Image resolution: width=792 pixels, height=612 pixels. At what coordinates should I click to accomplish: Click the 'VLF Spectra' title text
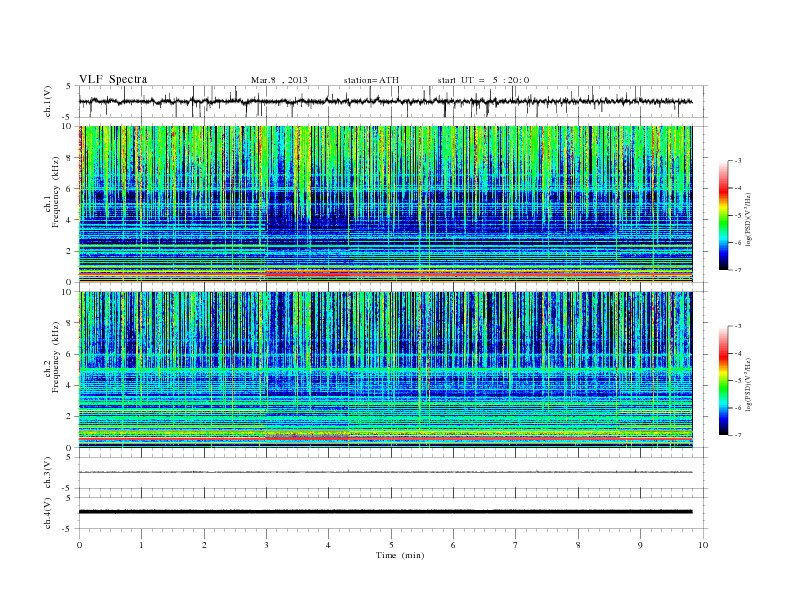113,79
